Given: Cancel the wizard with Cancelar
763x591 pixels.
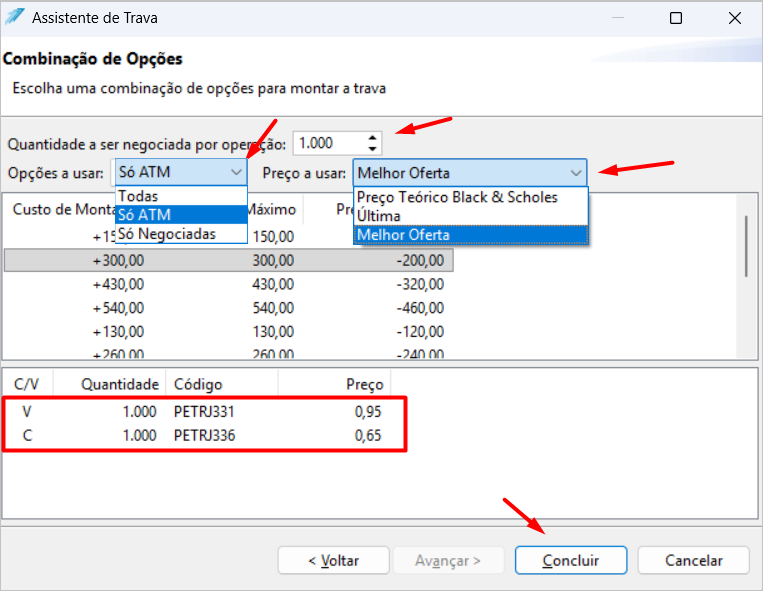Looking at the screenshot, I should pos(693,560).
